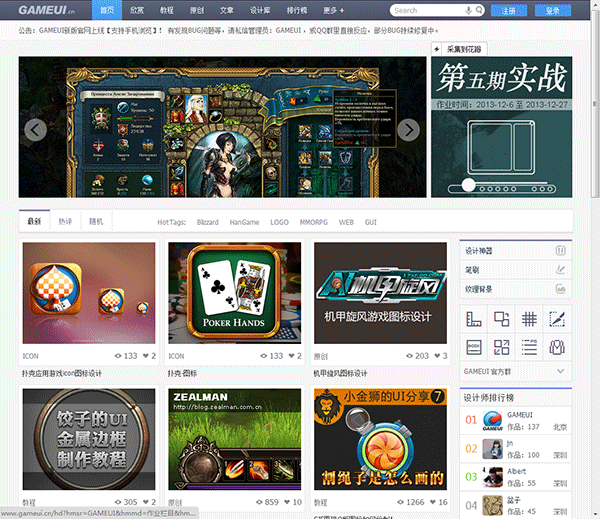Open the Blizzard hot tag
The image size is (600, 519).
pos(207,222)
